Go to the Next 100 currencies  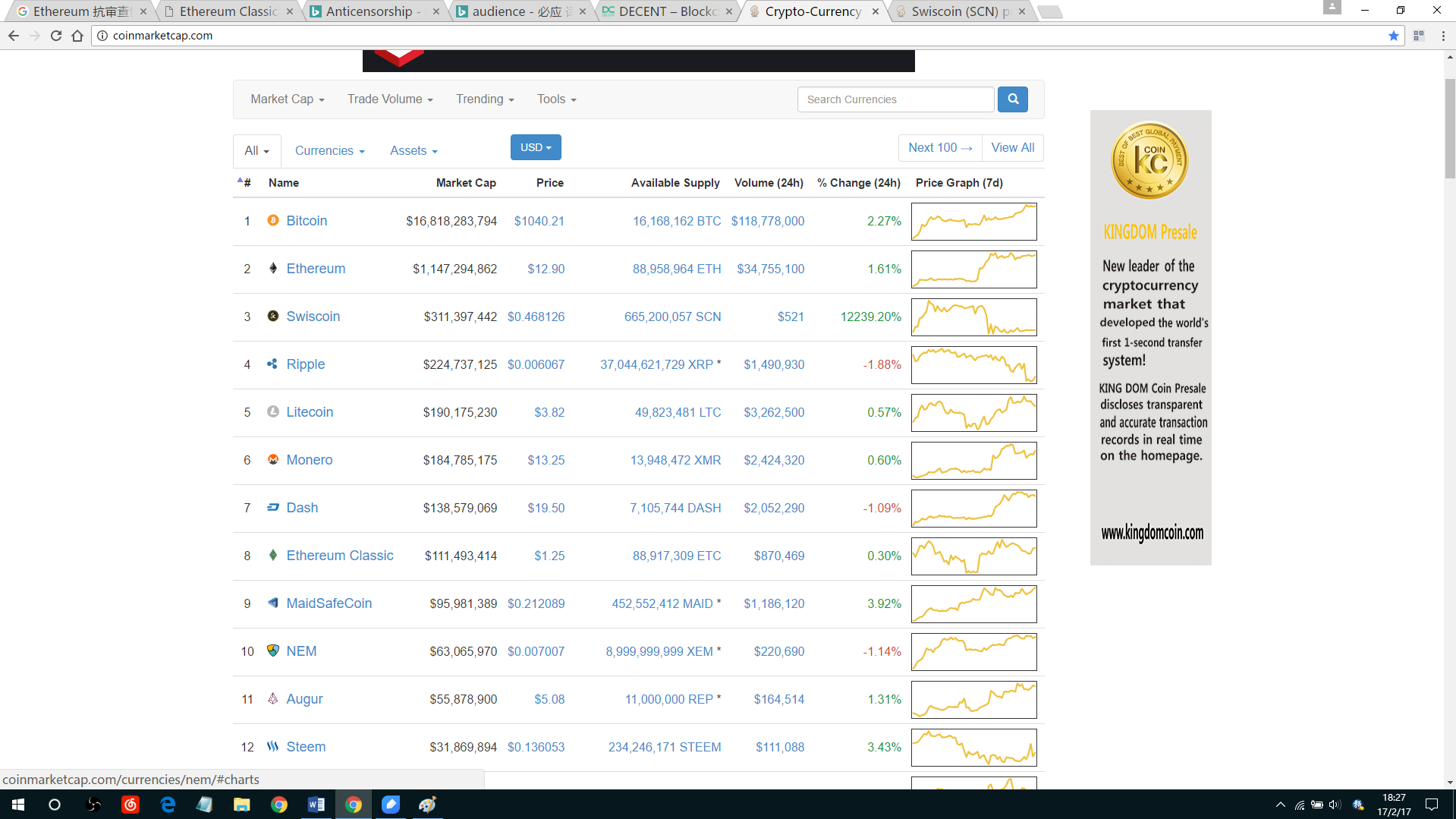coord(940,148)
